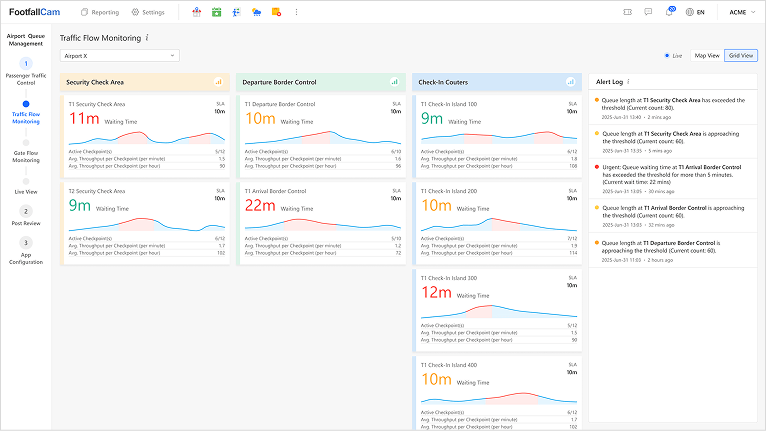Open the T1 Departure Border Control card
The image size is (766, 431).
point(321,136)
